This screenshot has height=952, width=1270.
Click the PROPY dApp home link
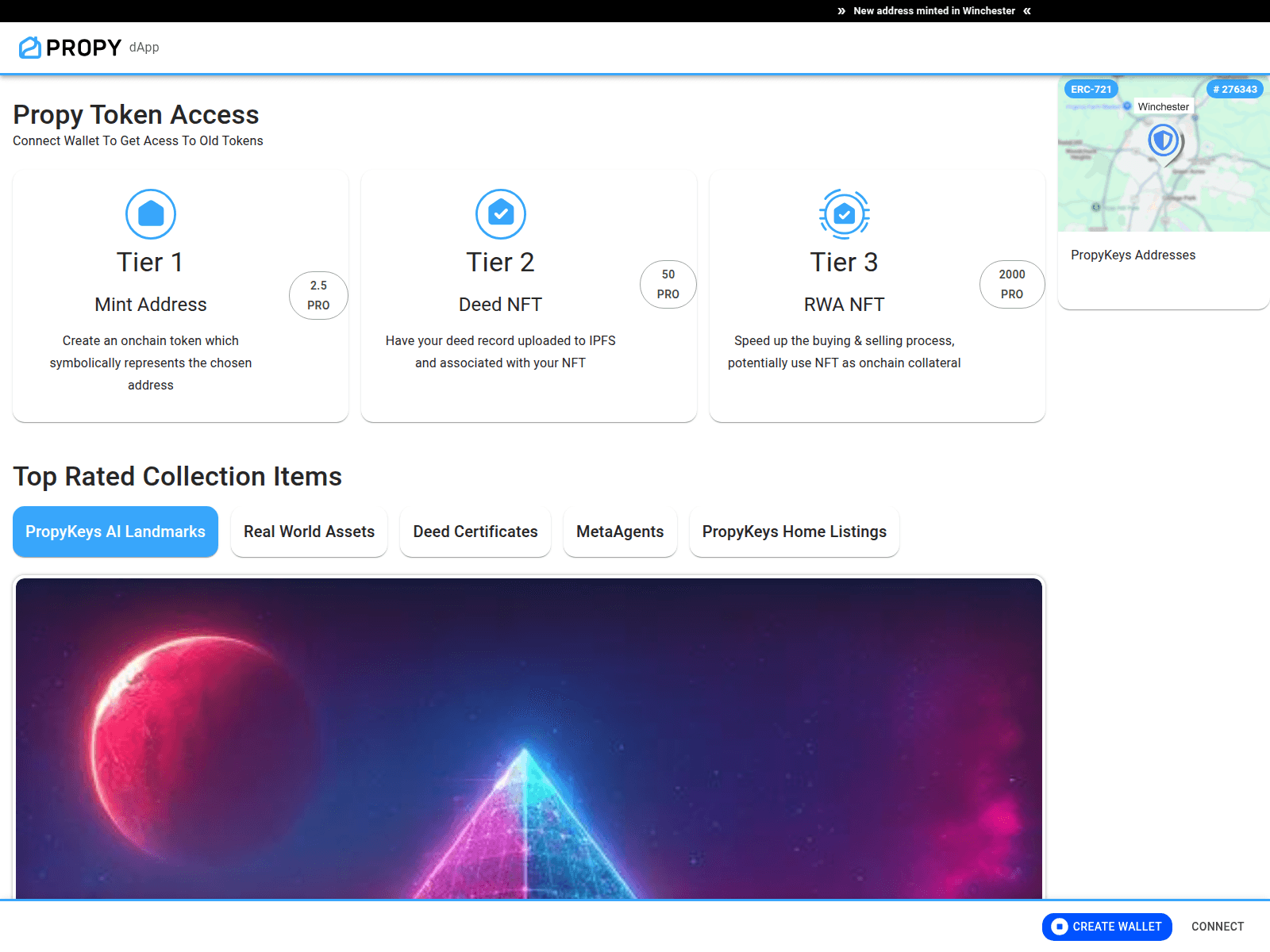[x=89, y=48]
